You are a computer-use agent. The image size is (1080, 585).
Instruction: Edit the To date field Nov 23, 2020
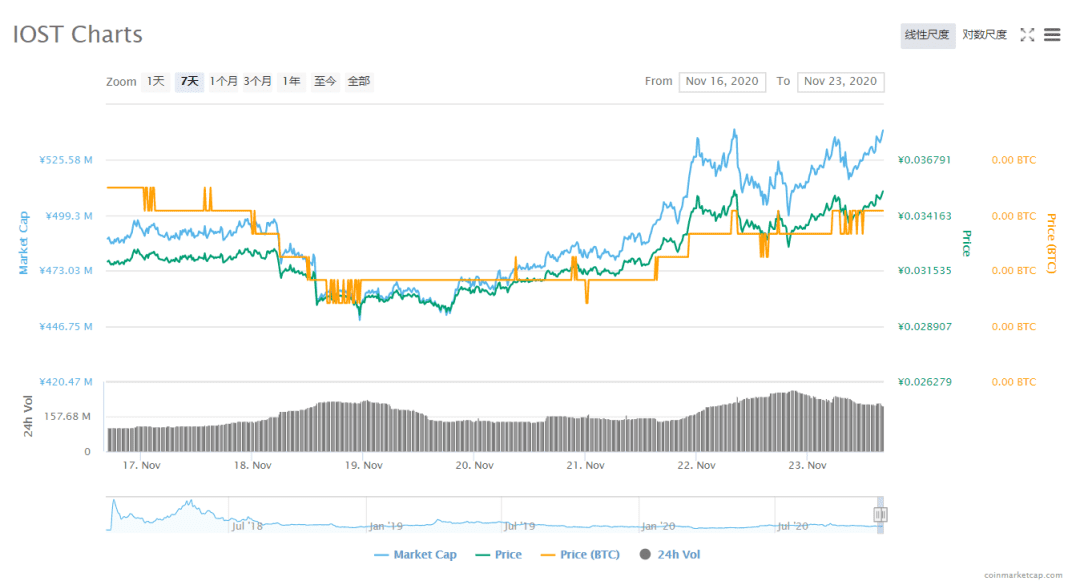(840, 81)
